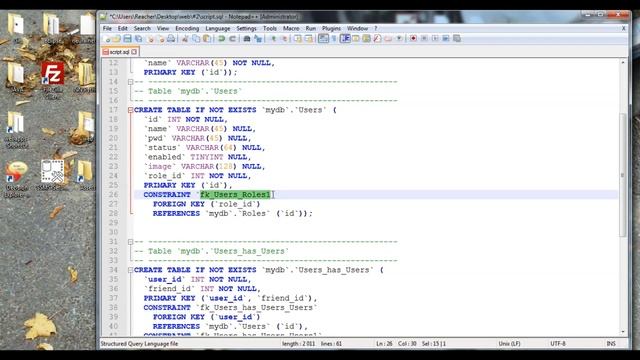This screenshot has width=640, height=360.
Task: Open the View menu
Action: point(162,28)
